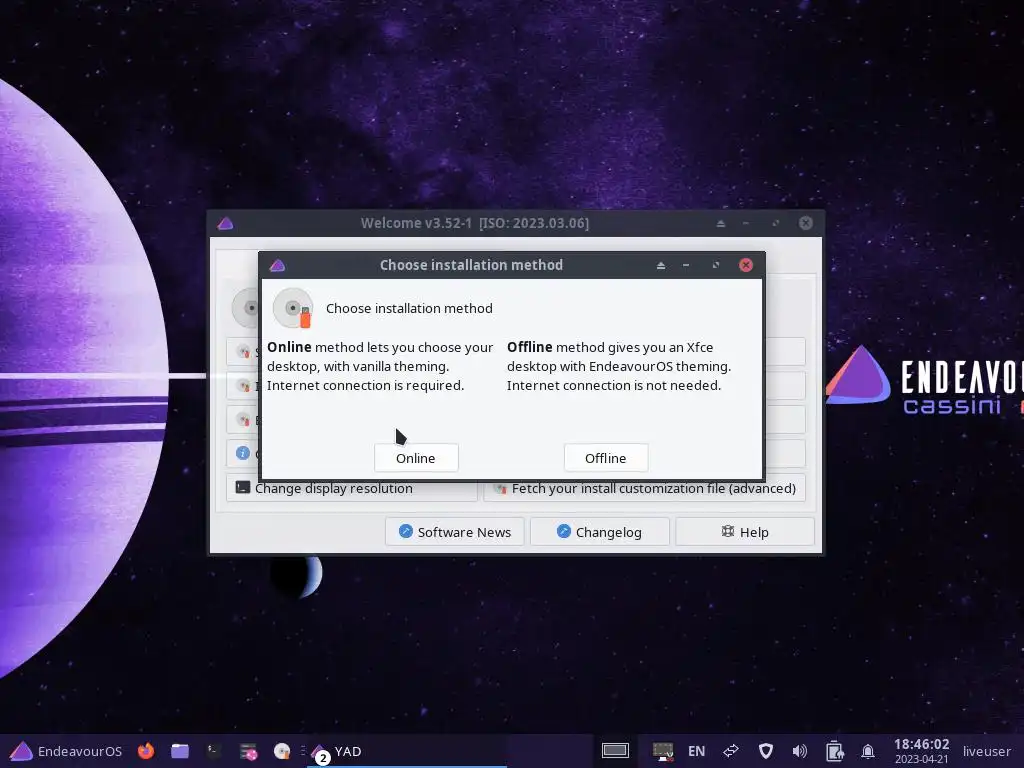Viewport: 1024px width, 768px height.
Task: Click the network connection arrows tray icon
Action: 731,751
